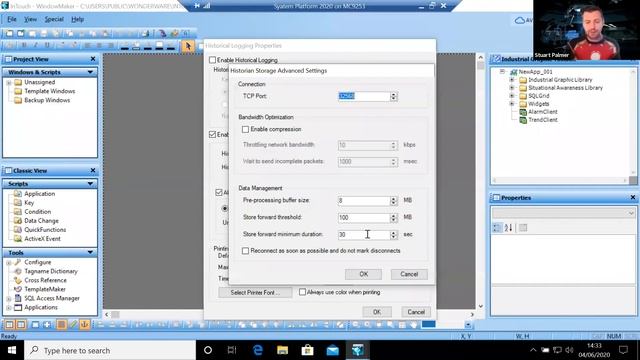Select QuickFunctions under Scripts
640x360 pixels.
pyautogui.click(x=45, y=229)
